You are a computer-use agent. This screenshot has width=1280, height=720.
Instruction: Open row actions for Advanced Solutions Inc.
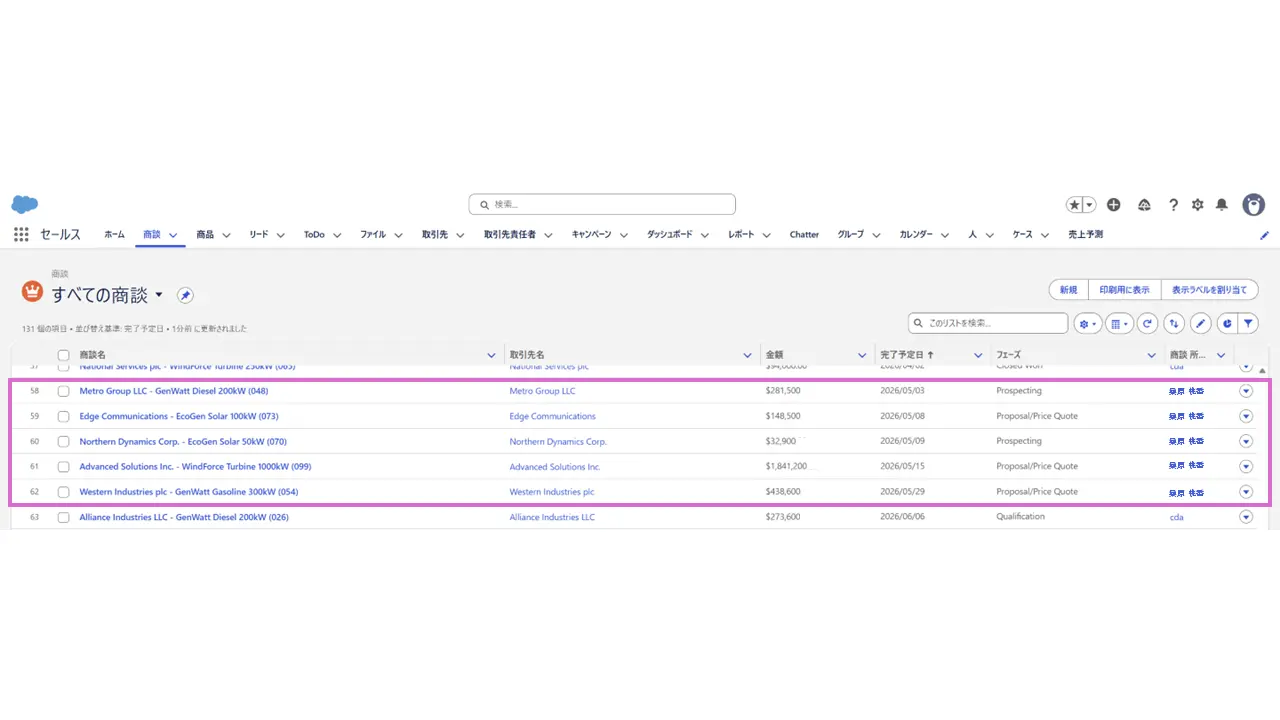[x=1246, y=466]
